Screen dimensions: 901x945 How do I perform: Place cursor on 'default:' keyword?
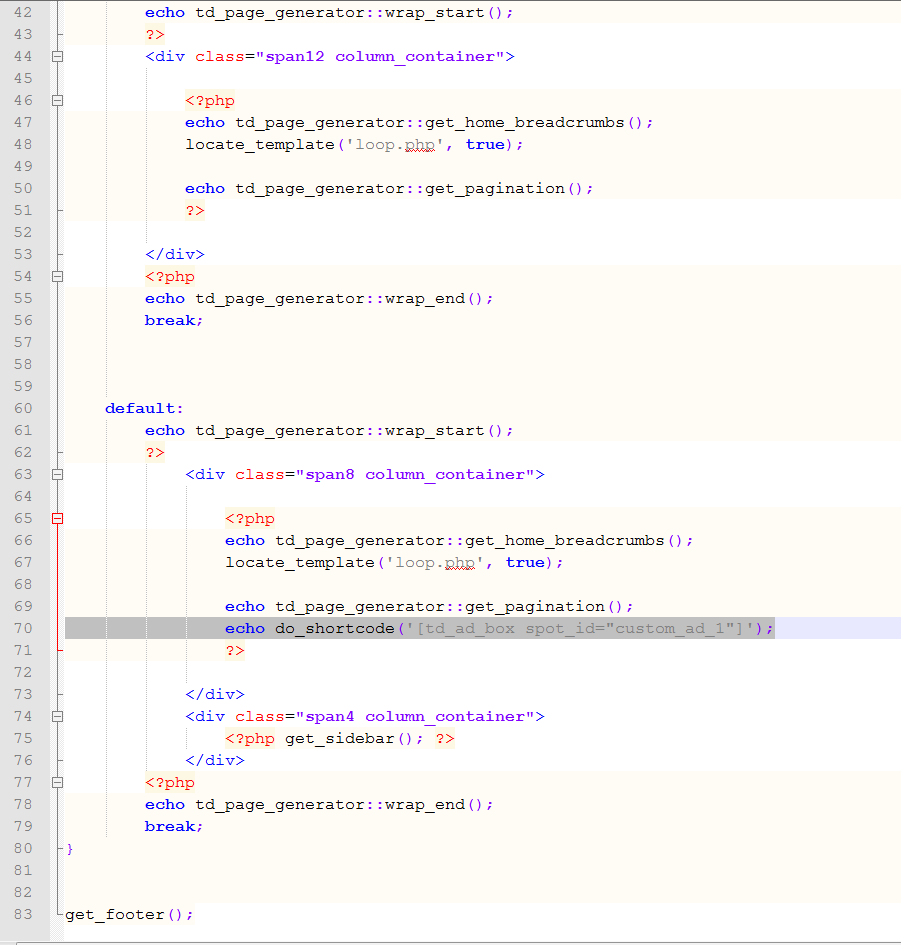click(x=144, y=409)
